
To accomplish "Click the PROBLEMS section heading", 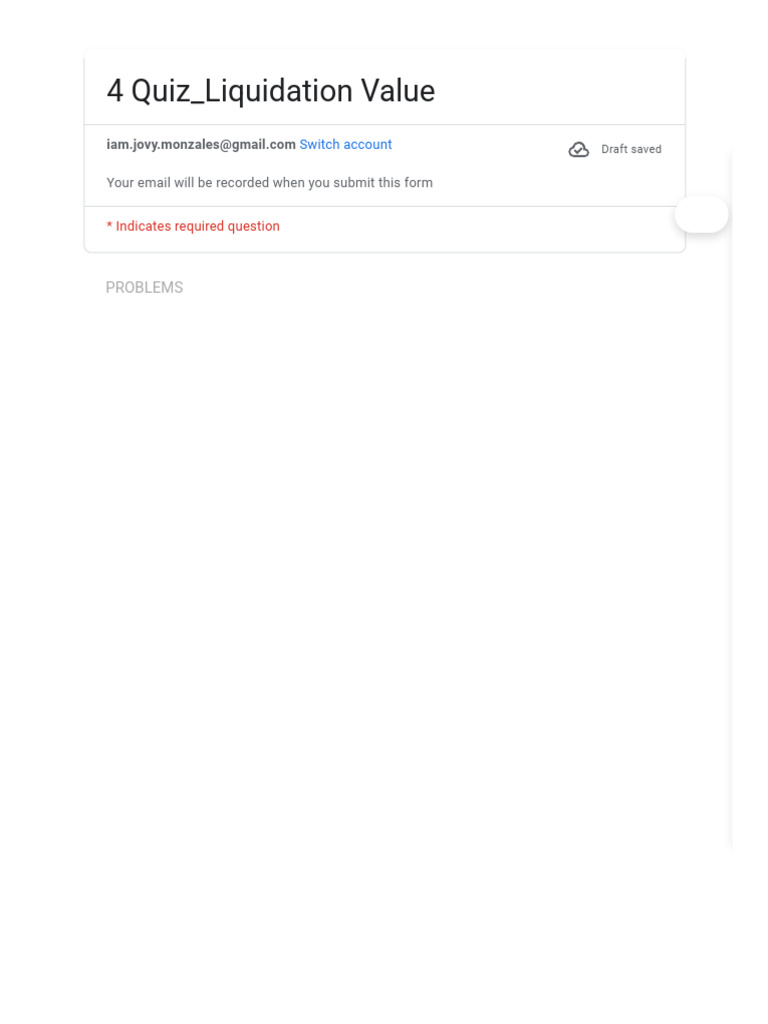I will tap(144, 288).
